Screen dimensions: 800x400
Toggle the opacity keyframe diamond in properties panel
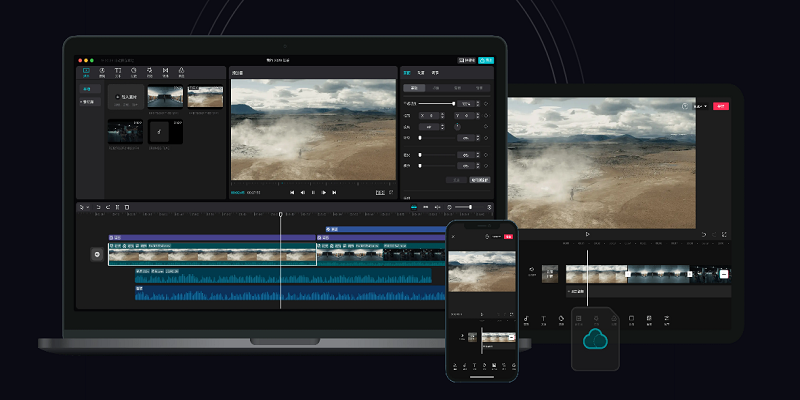pos(487,103)
